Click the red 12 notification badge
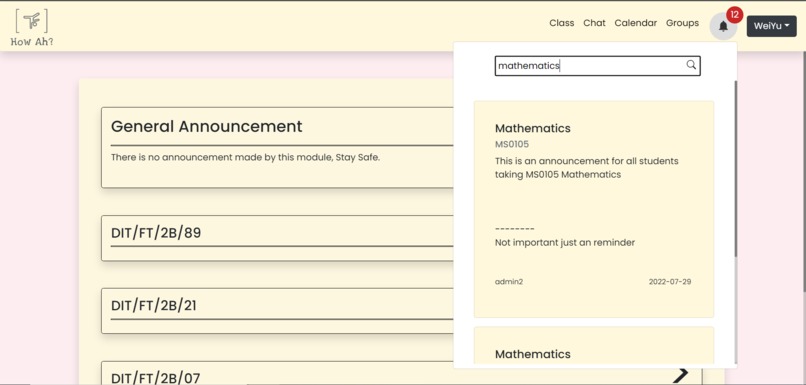Screen dimensions: 806x385 click(734, 14)
